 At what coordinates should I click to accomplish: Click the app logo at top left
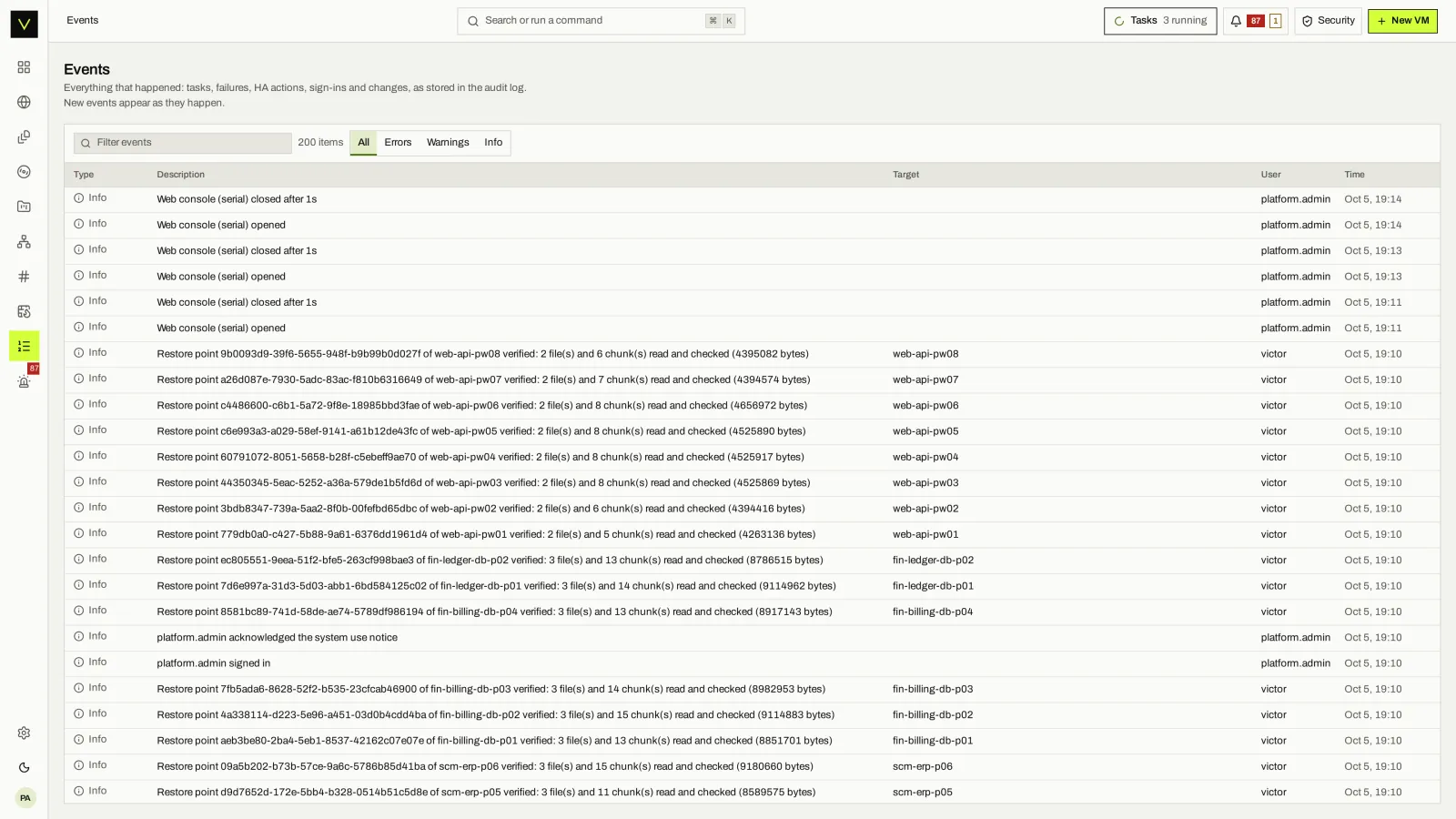[24, 24]
